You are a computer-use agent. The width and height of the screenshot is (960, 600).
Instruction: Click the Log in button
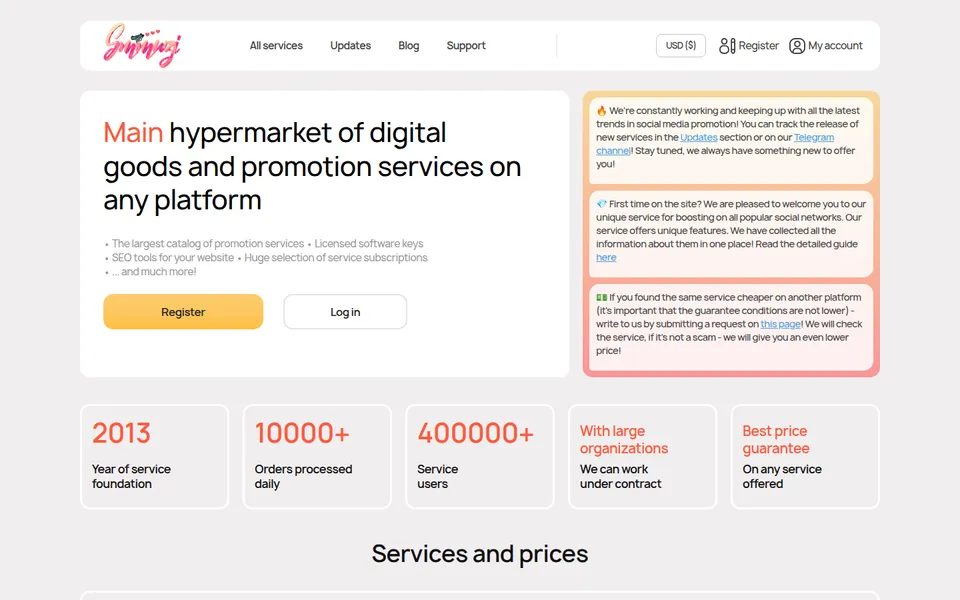pyautogui.click(x=345, y=312)
